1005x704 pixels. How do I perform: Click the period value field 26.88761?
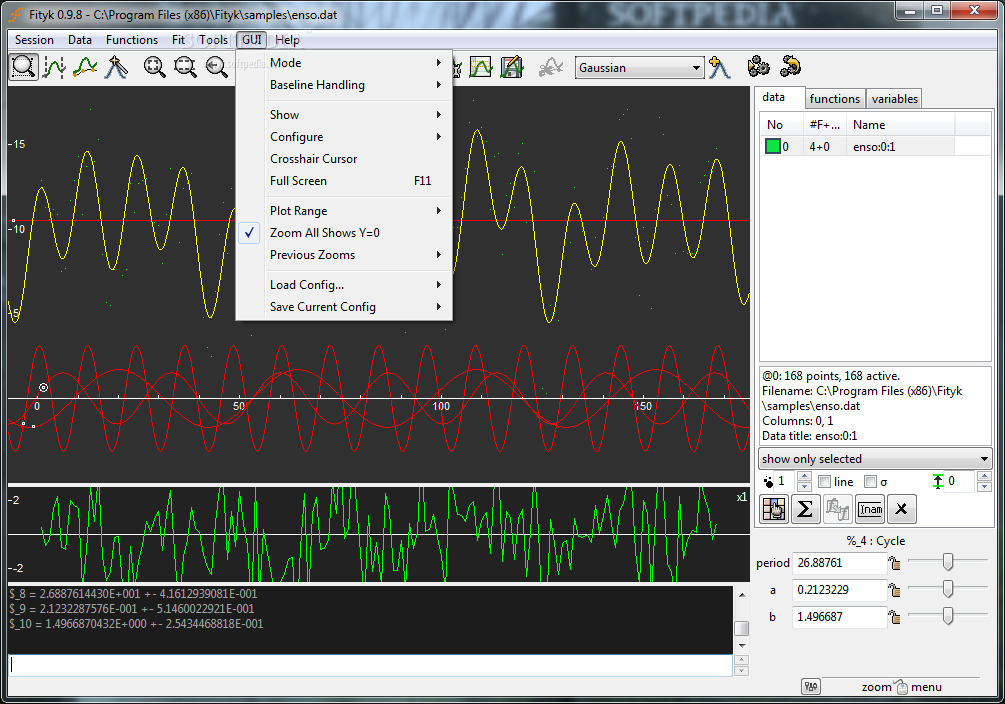coord(840,563)
